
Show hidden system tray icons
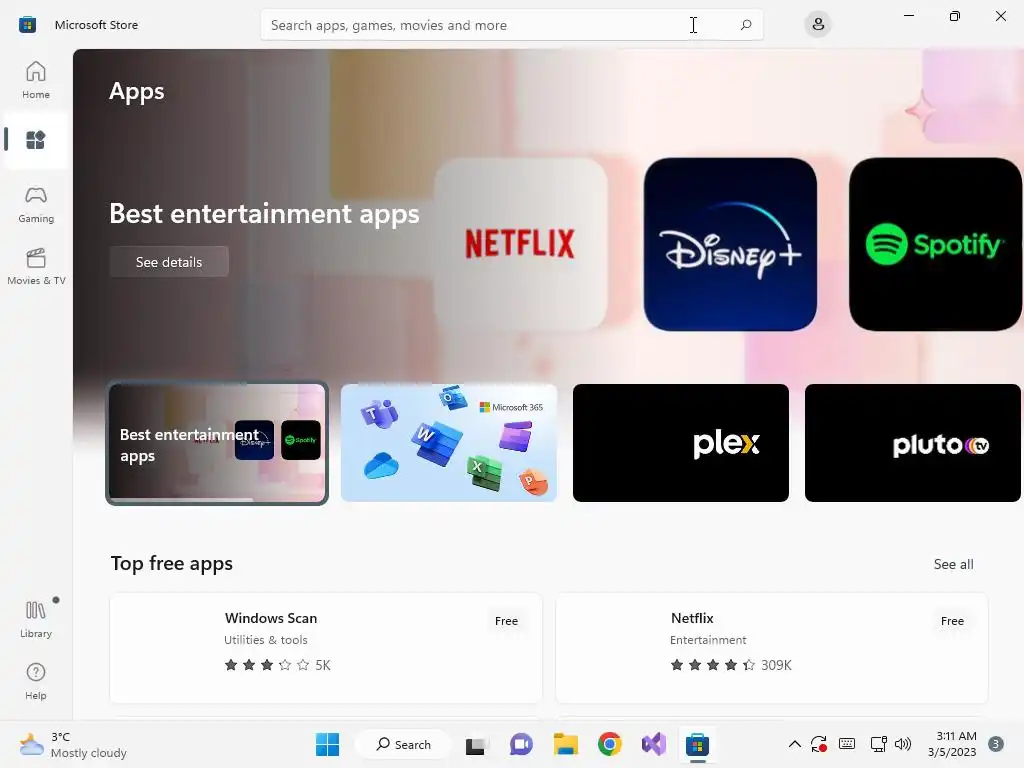[795, 744]
